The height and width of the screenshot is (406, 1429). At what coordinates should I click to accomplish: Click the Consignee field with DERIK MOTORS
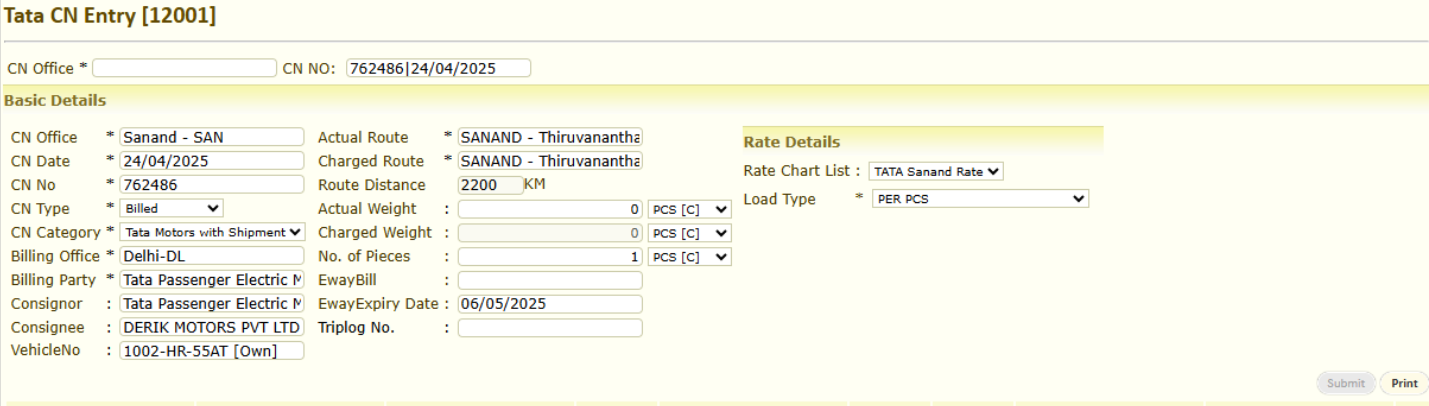211,327
